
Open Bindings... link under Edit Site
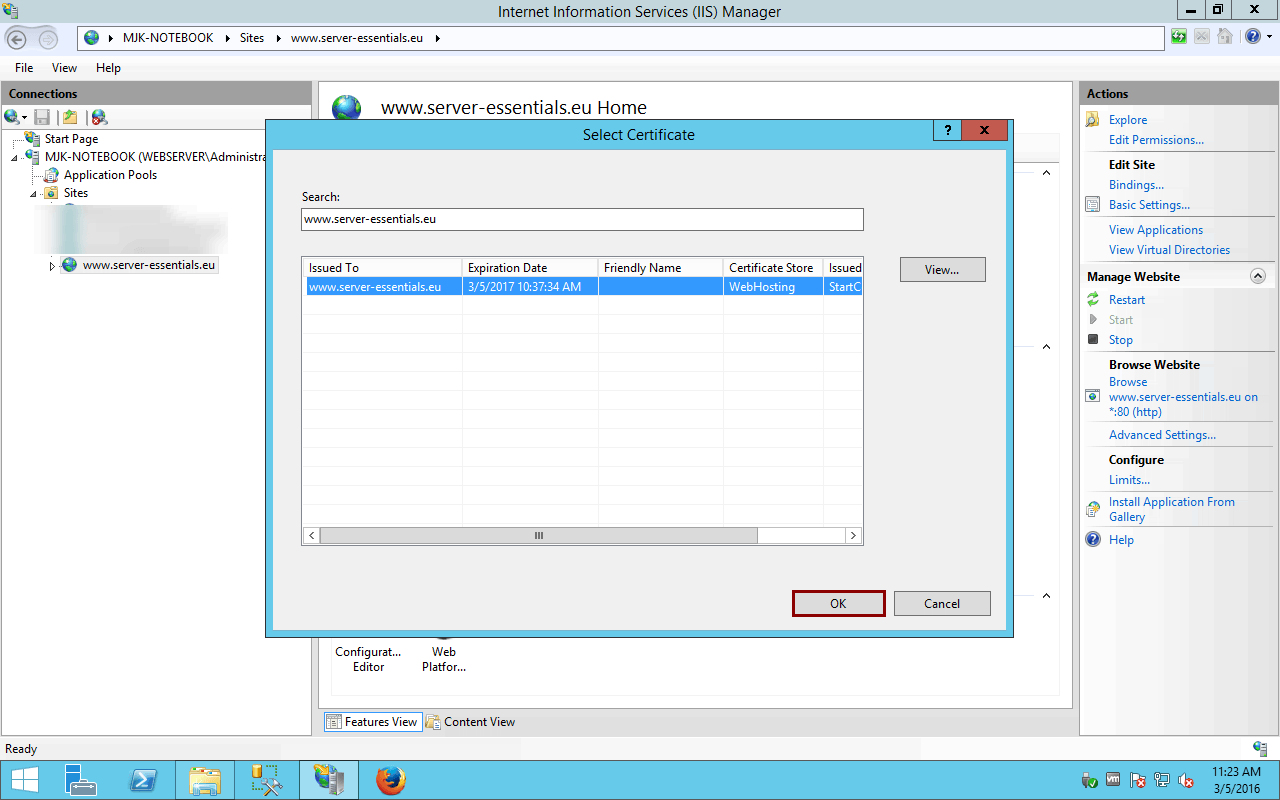[x=1136, y=185]
